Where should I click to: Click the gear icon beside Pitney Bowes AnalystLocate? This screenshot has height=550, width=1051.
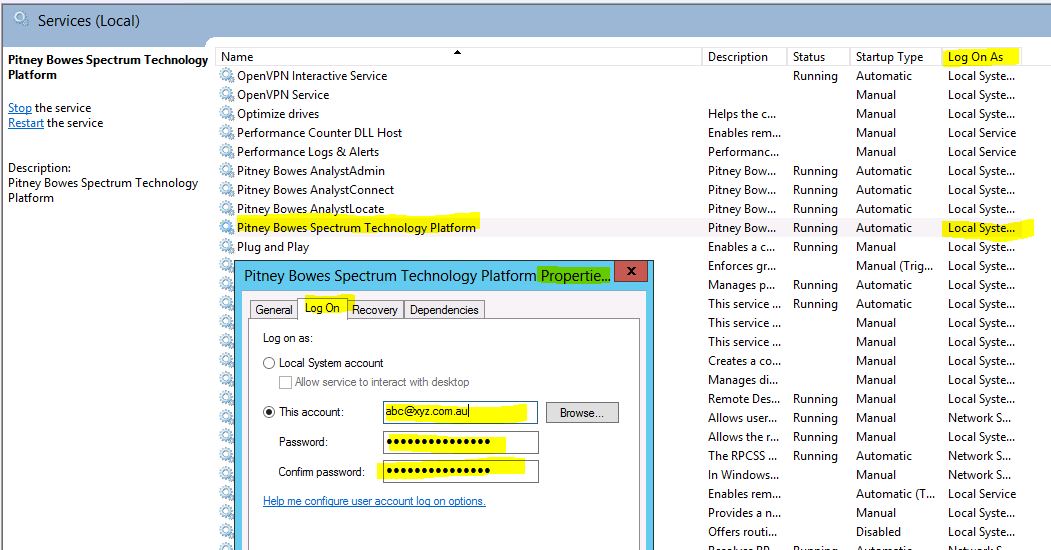[x=227, y=208]
